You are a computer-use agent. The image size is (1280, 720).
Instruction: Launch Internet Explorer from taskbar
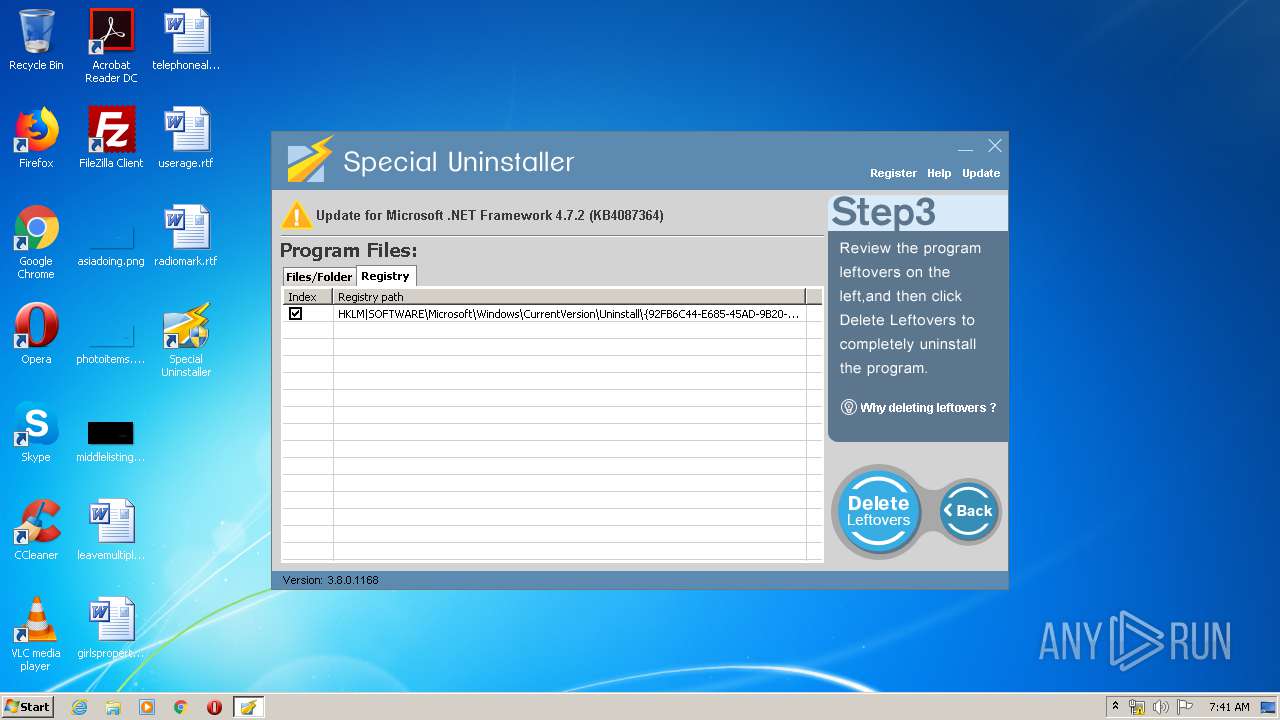click(79, 707)
